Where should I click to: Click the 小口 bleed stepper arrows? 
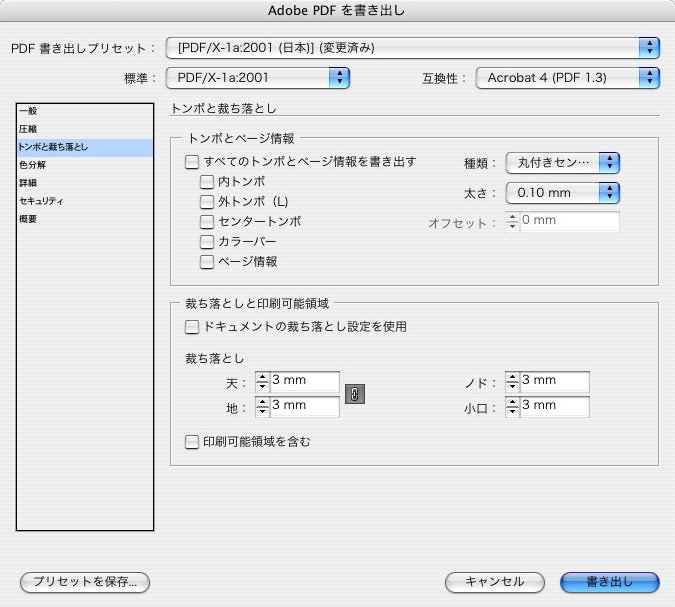(512, 407)
